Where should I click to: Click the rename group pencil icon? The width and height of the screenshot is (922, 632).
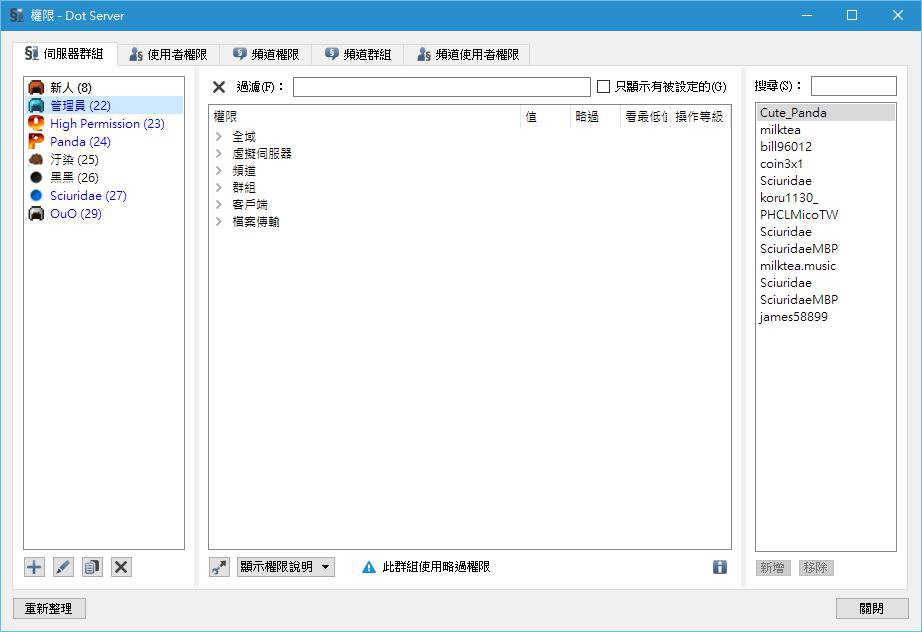tap(63, 567)
